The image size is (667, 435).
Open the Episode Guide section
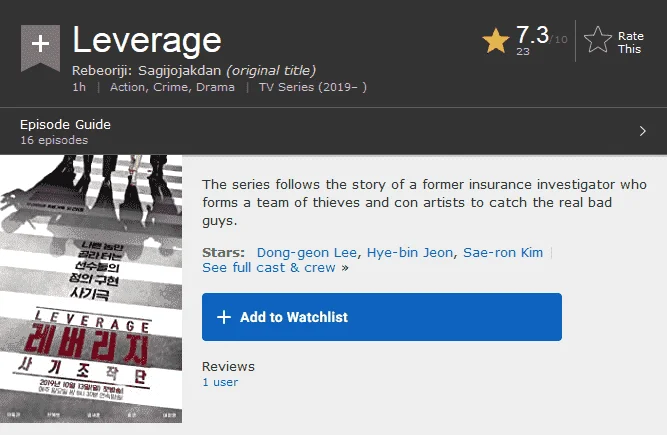(65, 125)
